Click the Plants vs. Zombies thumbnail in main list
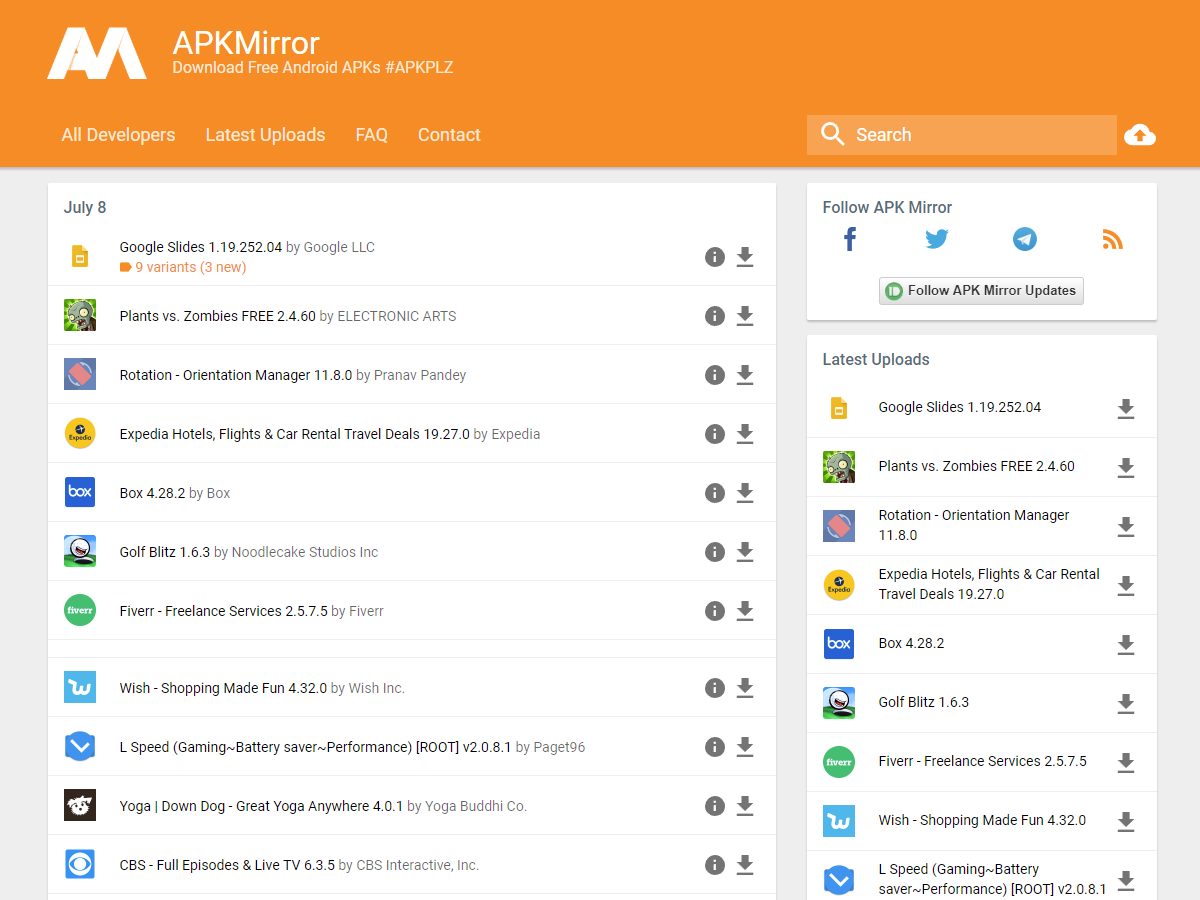Viewport: 1200px width, 900px height. (80, 315)
